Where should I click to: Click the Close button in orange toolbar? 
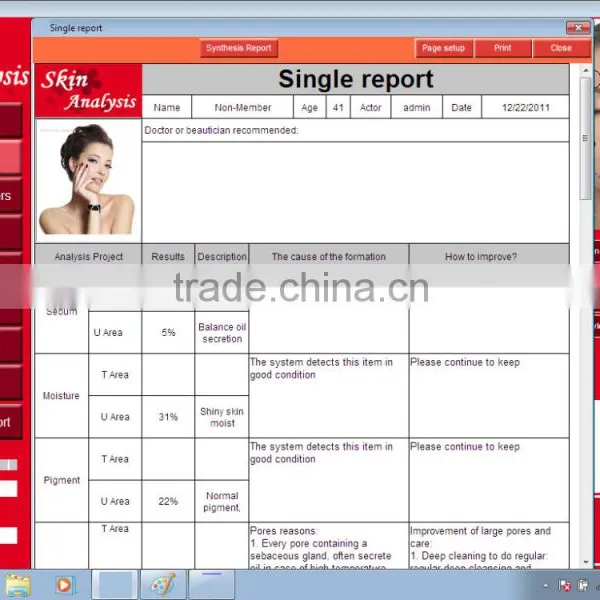(561, 48)
